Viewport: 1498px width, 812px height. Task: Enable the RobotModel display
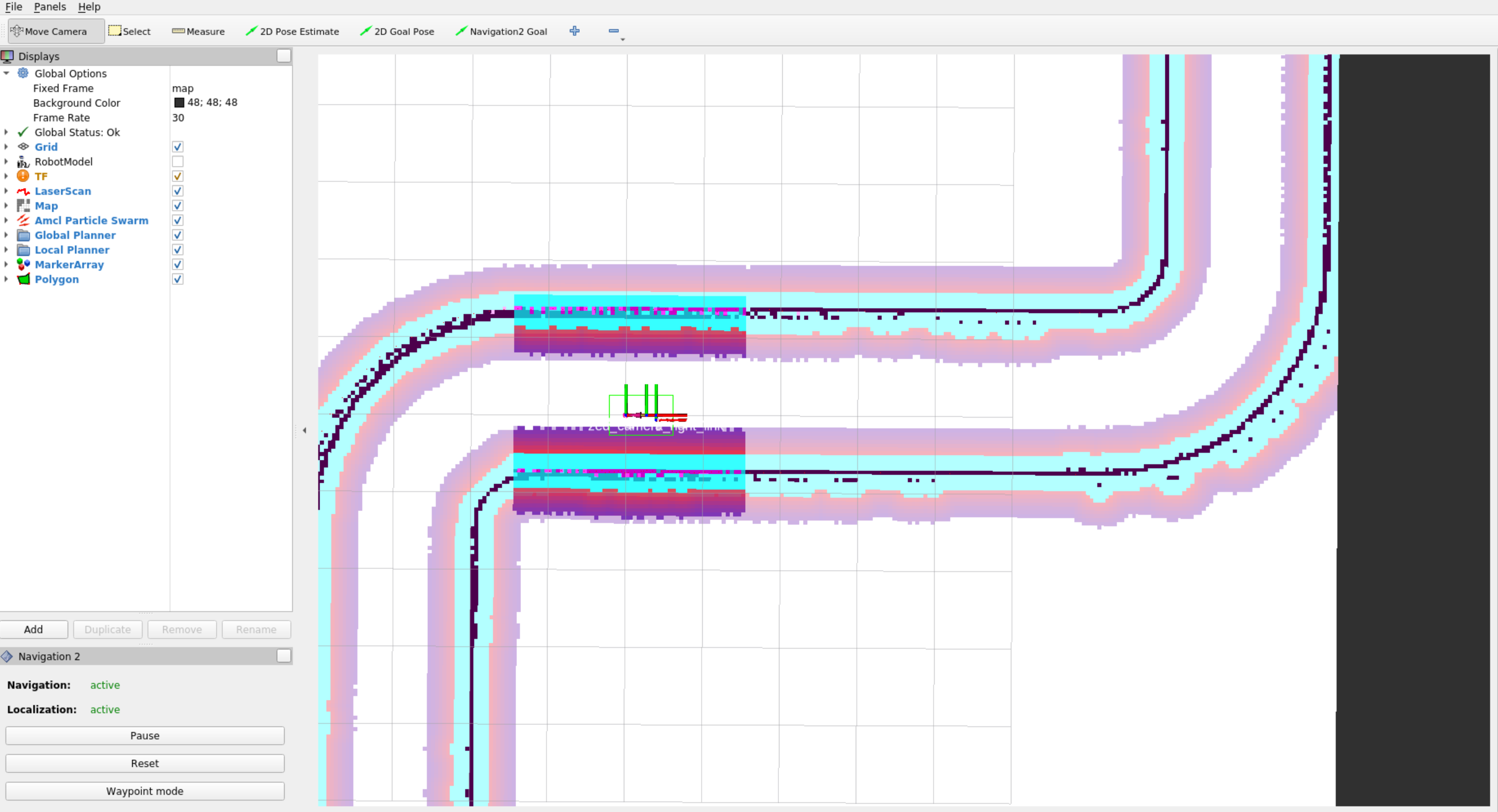[177, 162]
